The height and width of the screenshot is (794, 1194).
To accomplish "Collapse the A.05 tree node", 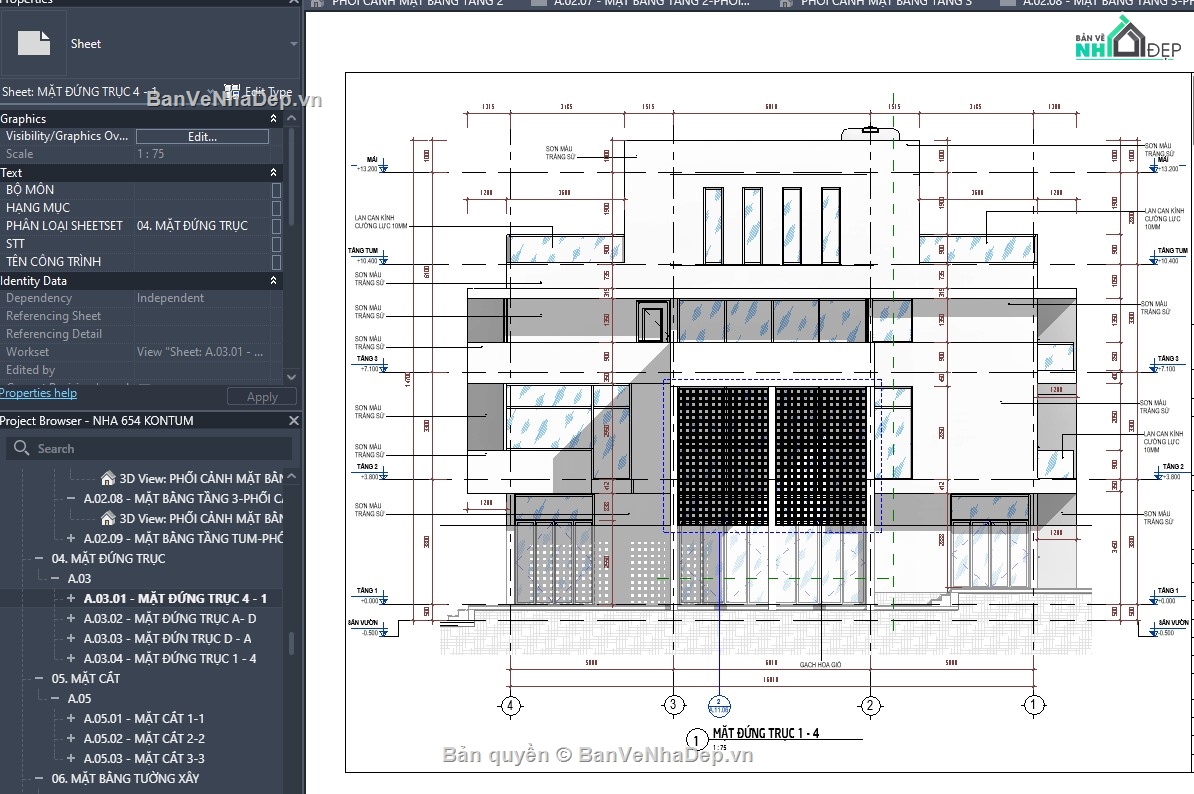I will click(x=55, y=699).
